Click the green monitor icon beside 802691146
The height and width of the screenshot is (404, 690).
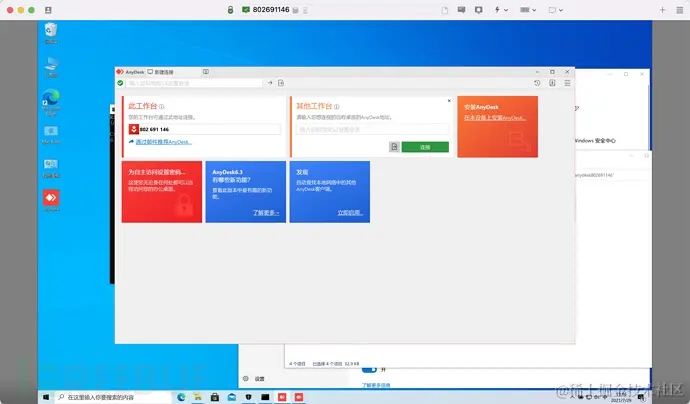246,10
